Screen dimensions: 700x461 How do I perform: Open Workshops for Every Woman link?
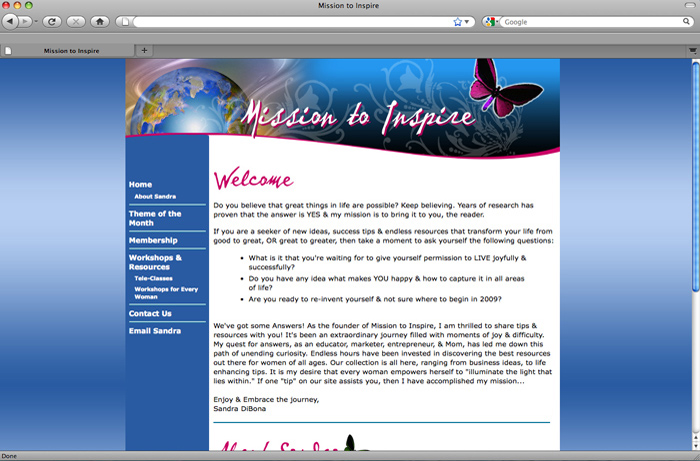click(166, 293)
